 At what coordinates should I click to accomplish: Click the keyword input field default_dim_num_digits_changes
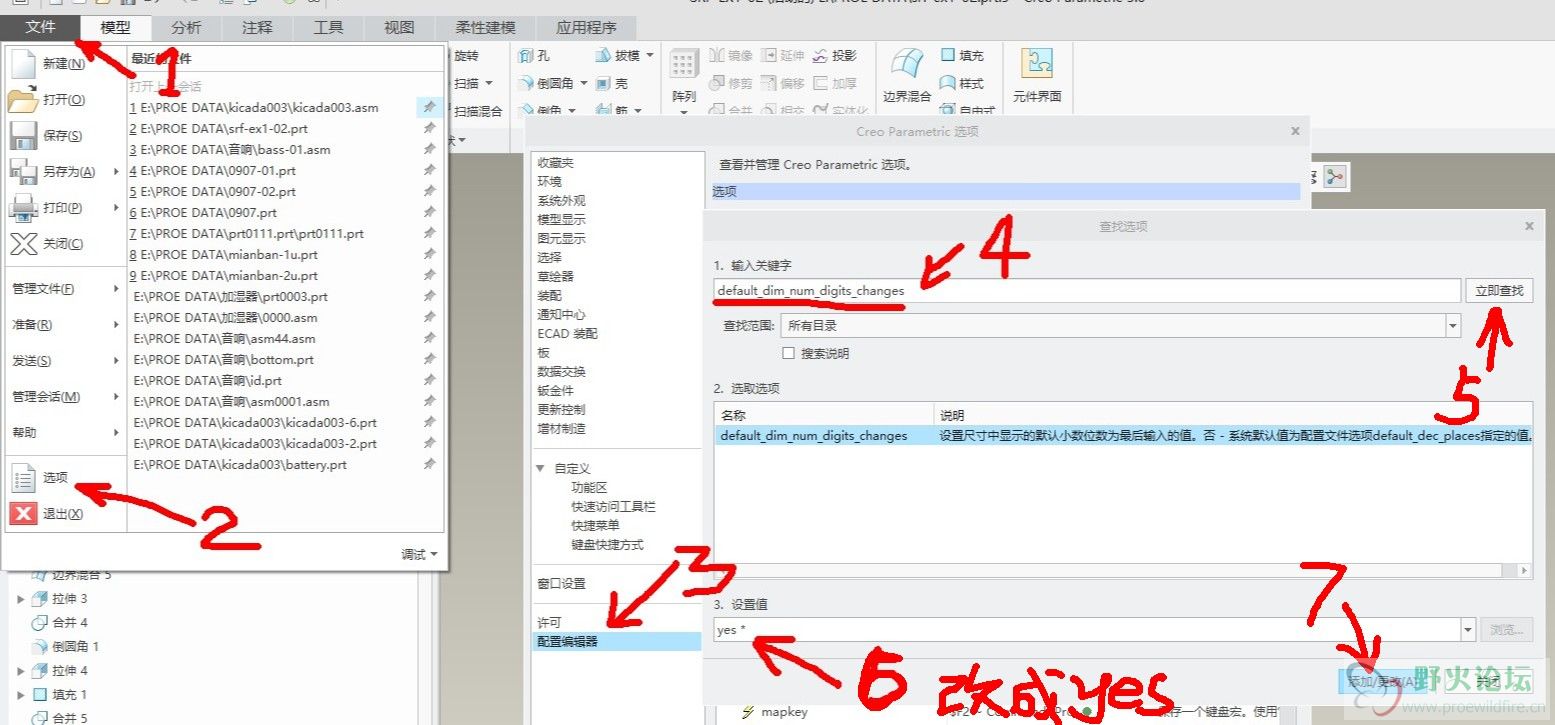pos(1087,291)
